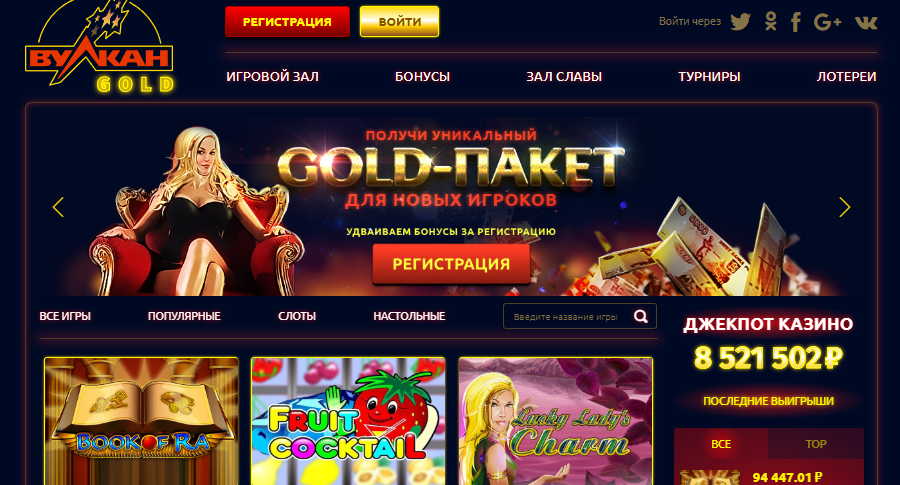Sign in with the Twitter icon
The height and width of the screenshot is (485, 900).
click(x=740, y=22)
